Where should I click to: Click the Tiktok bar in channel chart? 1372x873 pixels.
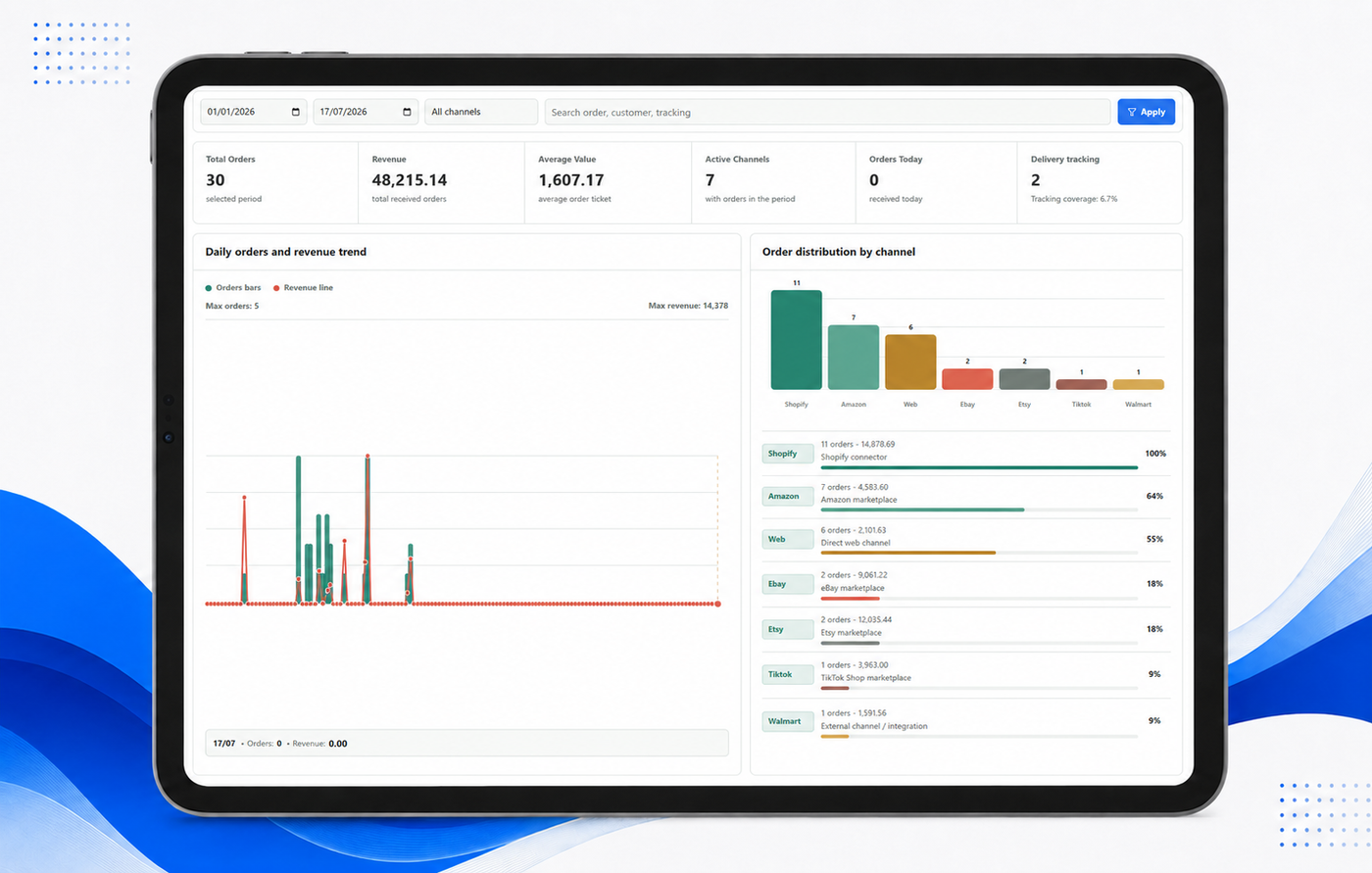tap(1081, 384)
